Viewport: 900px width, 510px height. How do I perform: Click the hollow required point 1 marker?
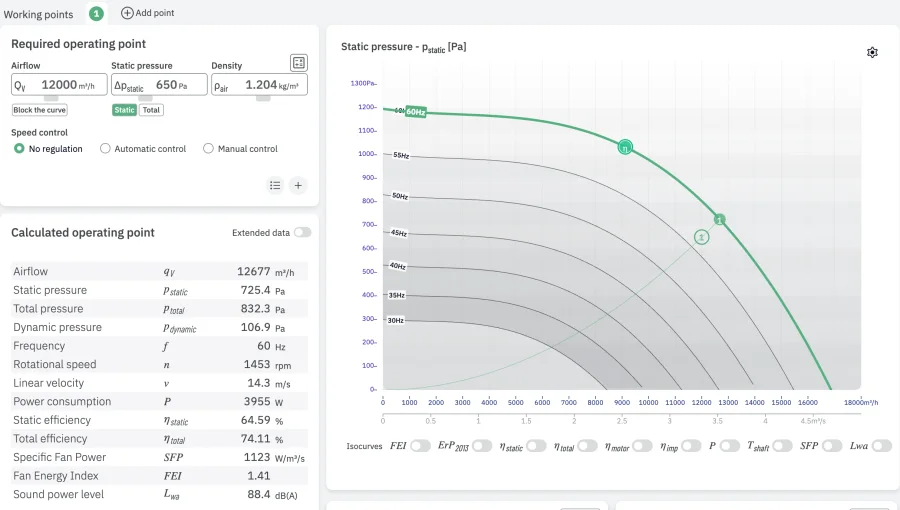coord(701,237)
